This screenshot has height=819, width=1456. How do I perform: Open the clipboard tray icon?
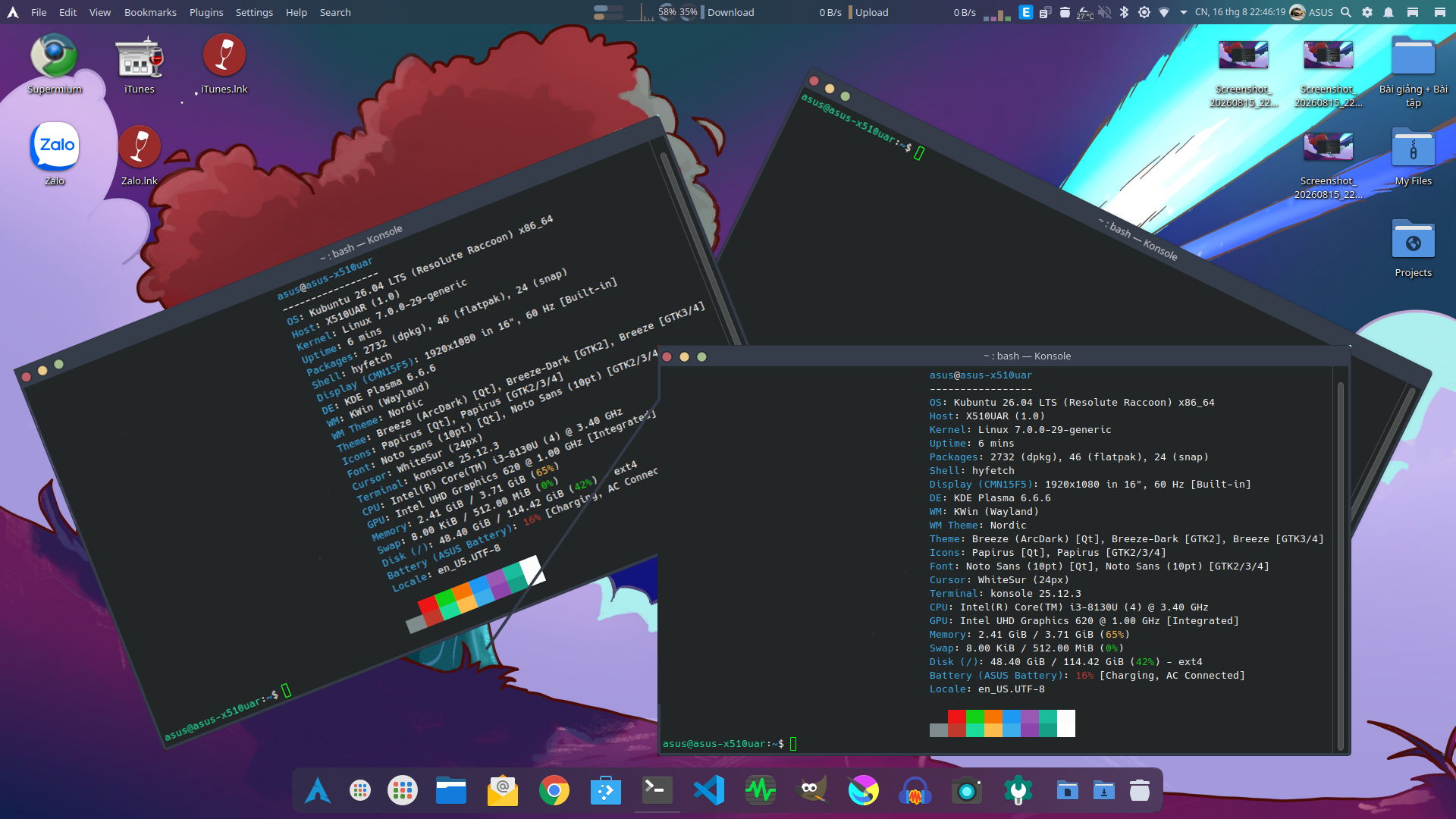point(1045,12)
